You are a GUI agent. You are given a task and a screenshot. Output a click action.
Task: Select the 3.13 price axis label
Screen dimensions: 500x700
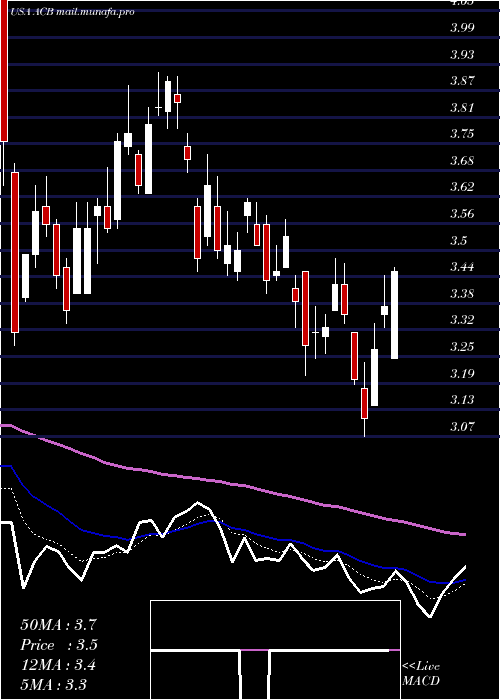(462, 400)
